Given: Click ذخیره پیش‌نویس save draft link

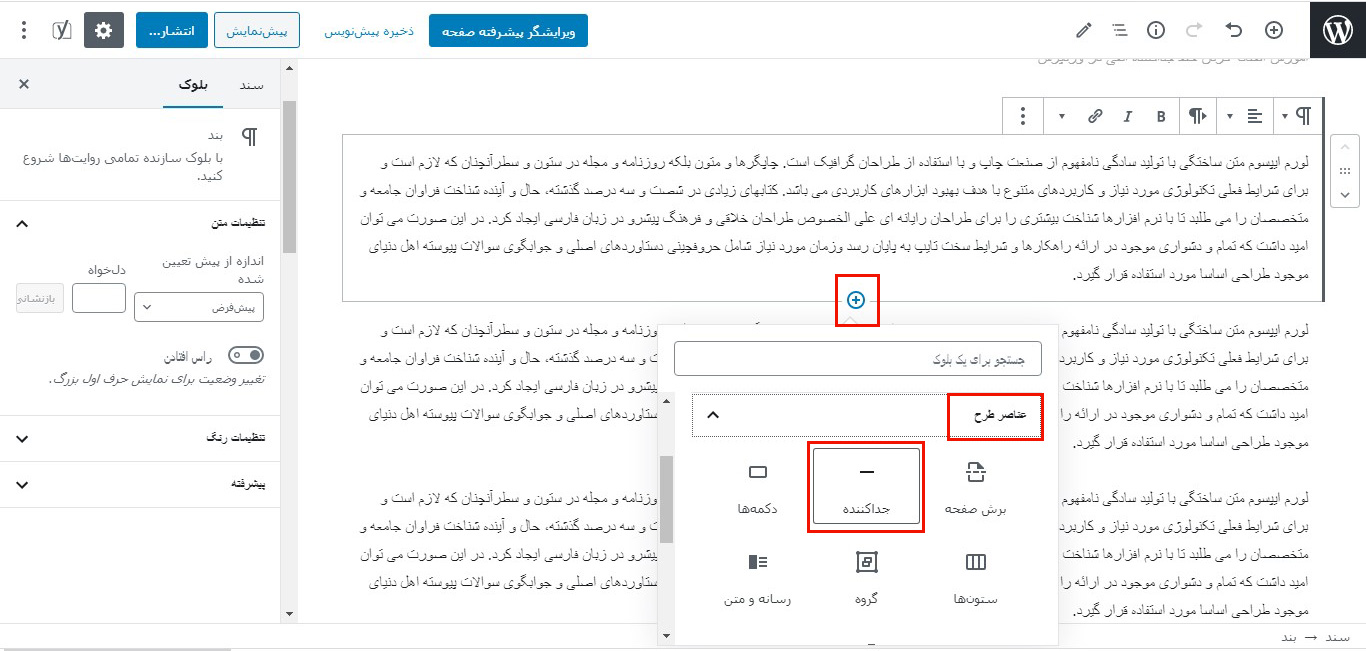Looking at the screenshot, I should tap(368, 31).
